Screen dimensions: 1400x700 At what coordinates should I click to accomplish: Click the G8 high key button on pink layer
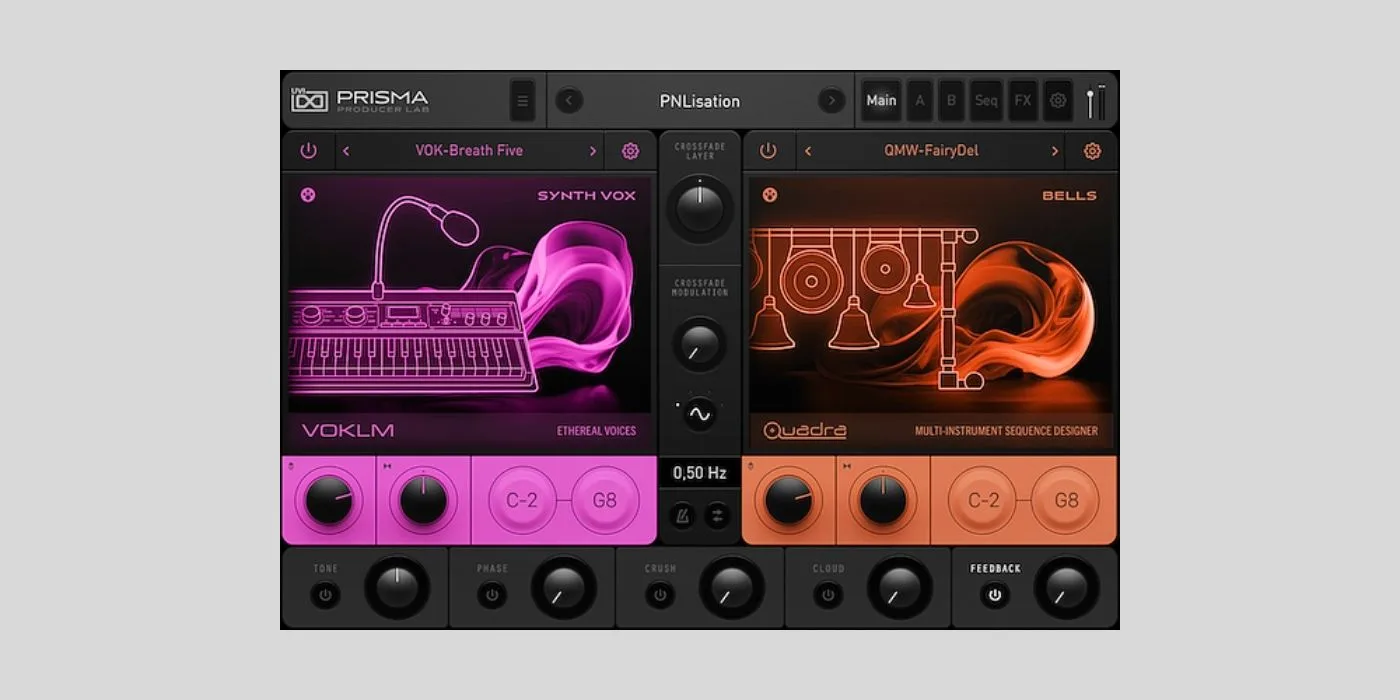pos(605,500)
